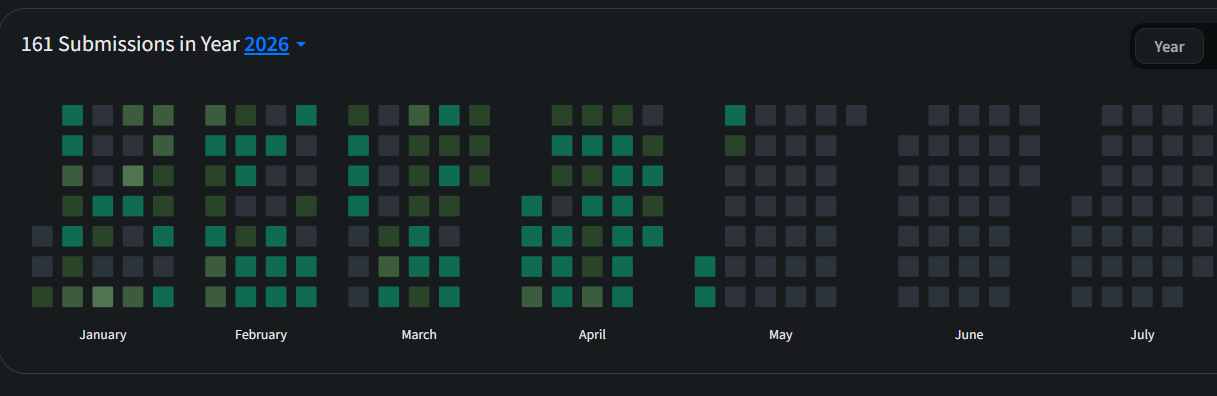1217x396 pixels.
Task: Select the July 1 empty heatmap cell
Action: (x=1081, y=206)
